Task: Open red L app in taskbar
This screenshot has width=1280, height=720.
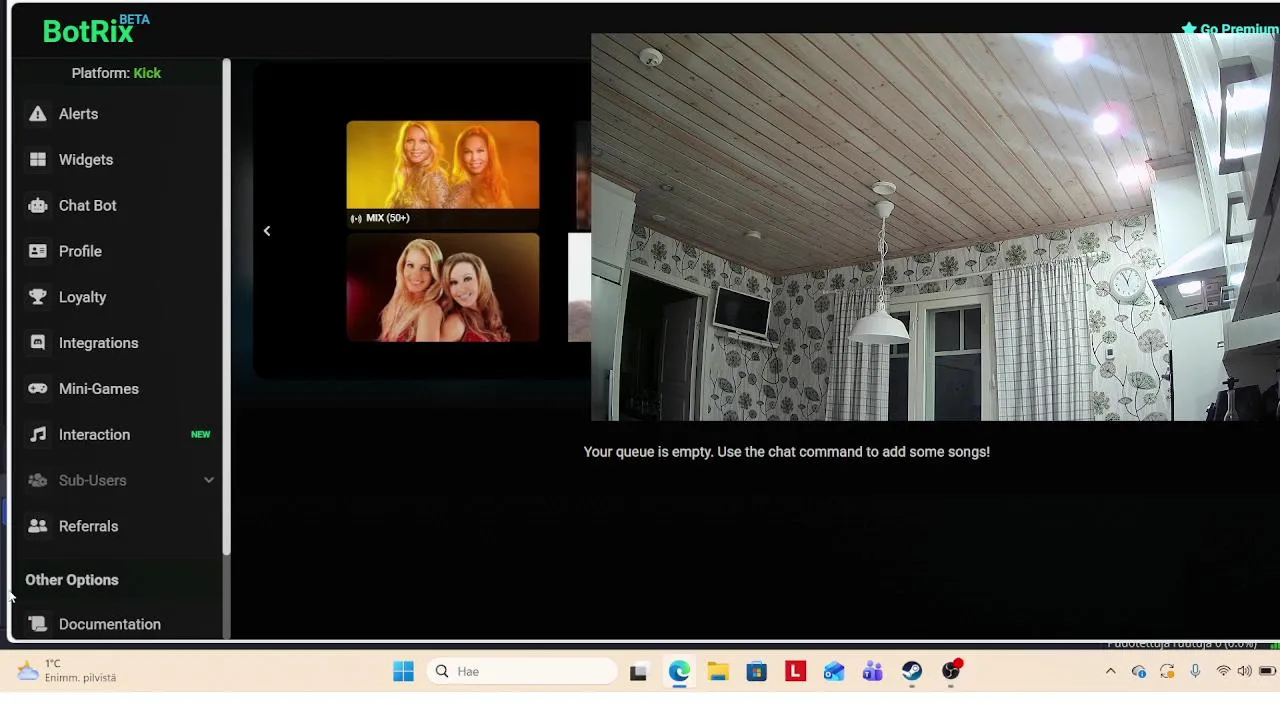Action: point(795,672)
